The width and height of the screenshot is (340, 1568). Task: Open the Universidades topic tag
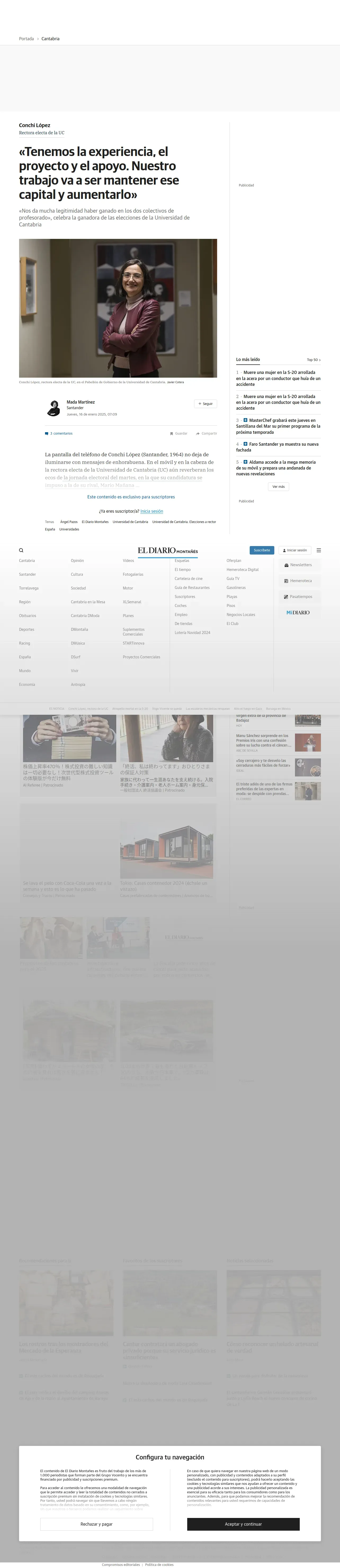[69, 530]
